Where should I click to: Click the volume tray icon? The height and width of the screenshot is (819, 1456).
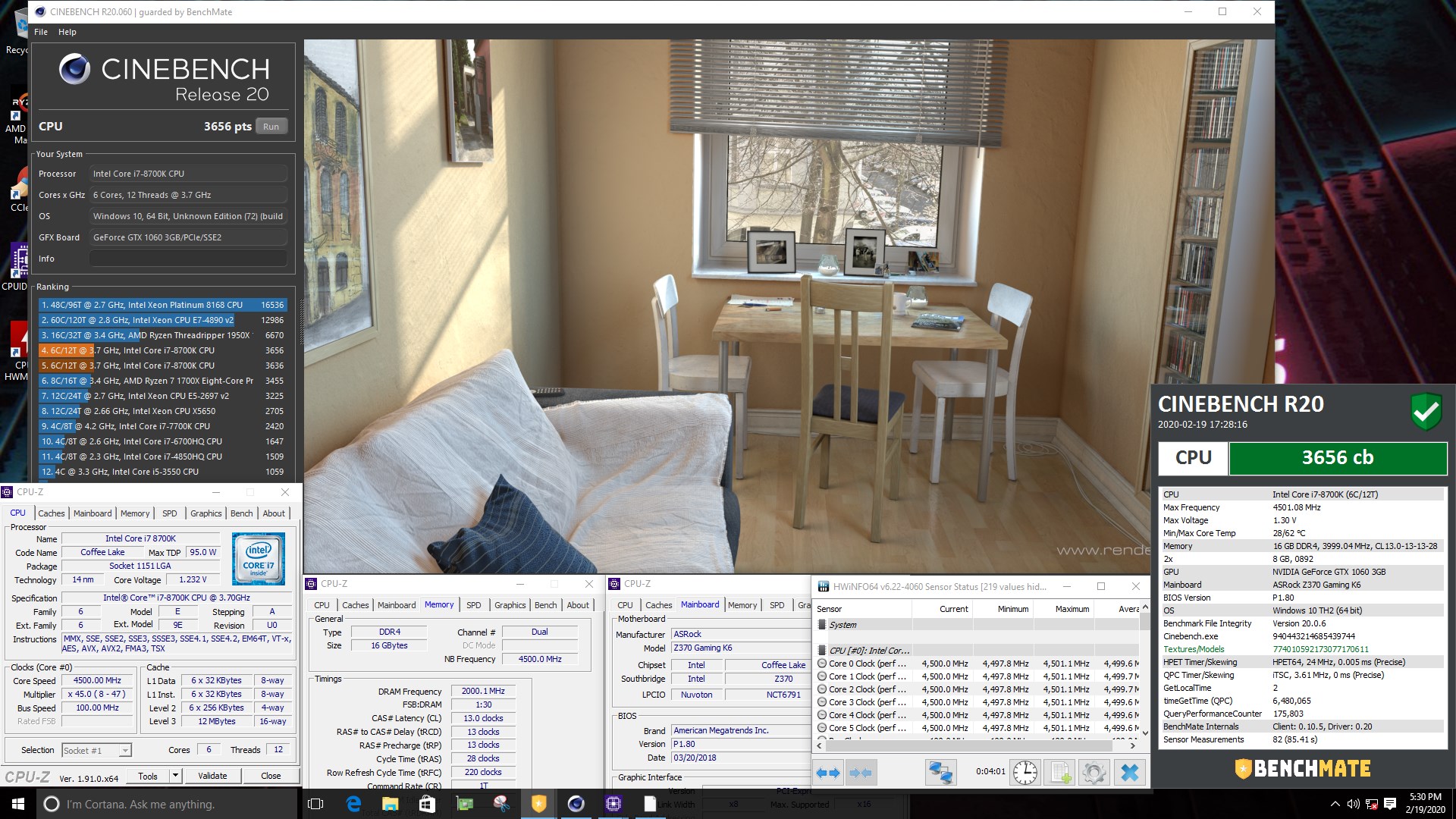pyautogui.click(x=1354, y=804)
